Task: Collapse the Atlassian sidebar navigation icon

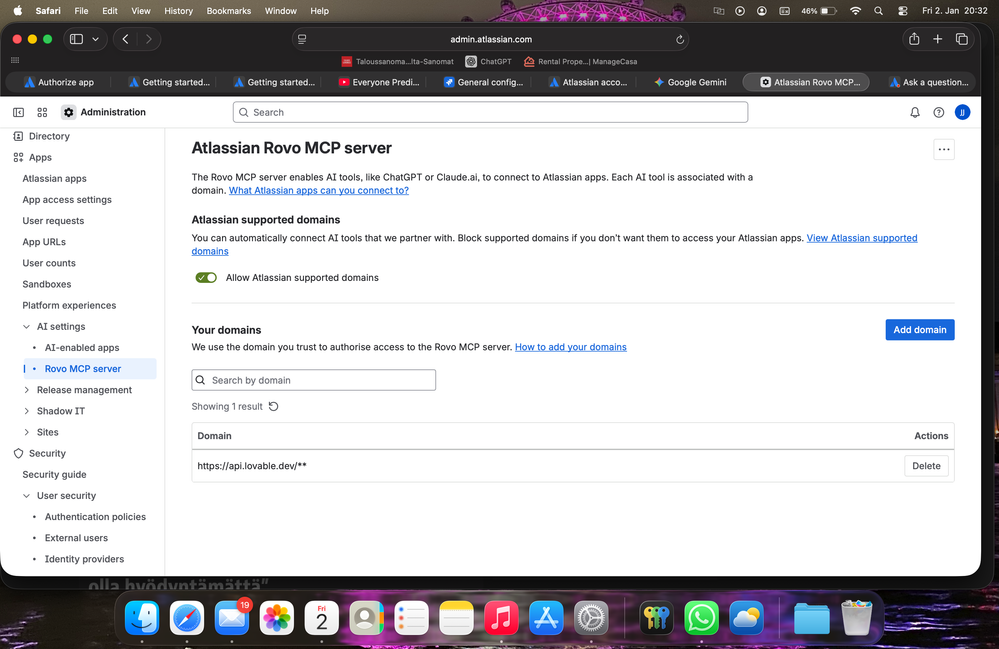Action: (18, 112)
